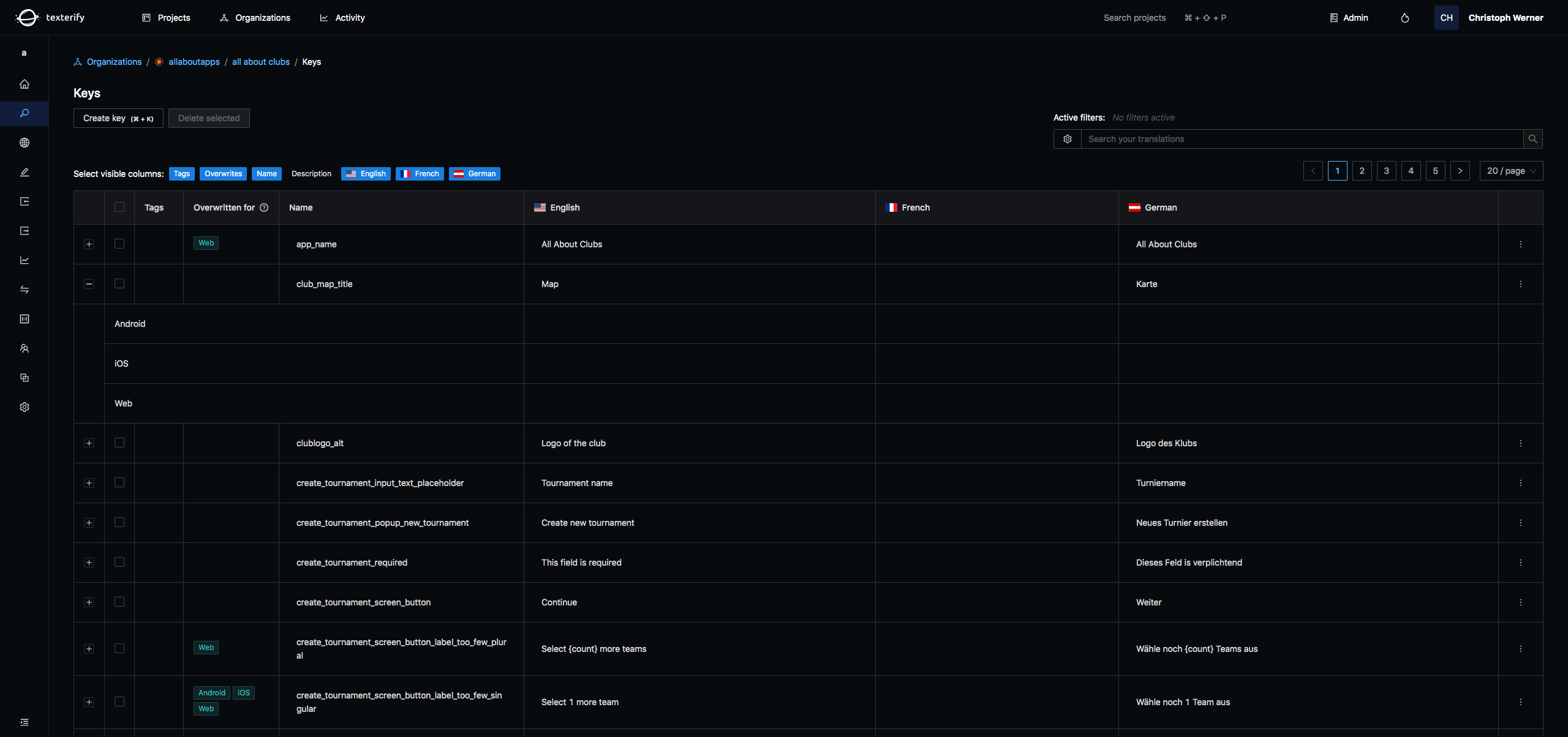1568x737 pixels.
Task: Click the Create key button
Action: pos(118,118)
